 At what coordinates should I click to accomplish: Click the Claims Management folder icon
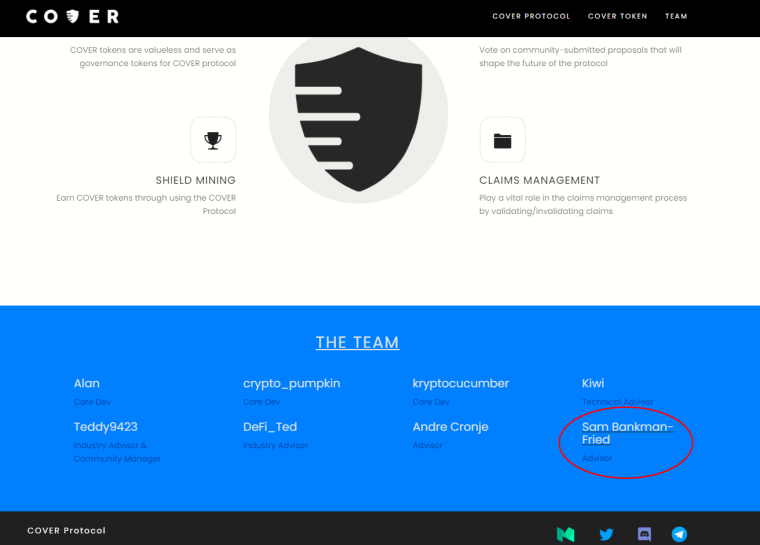point(502,140)
